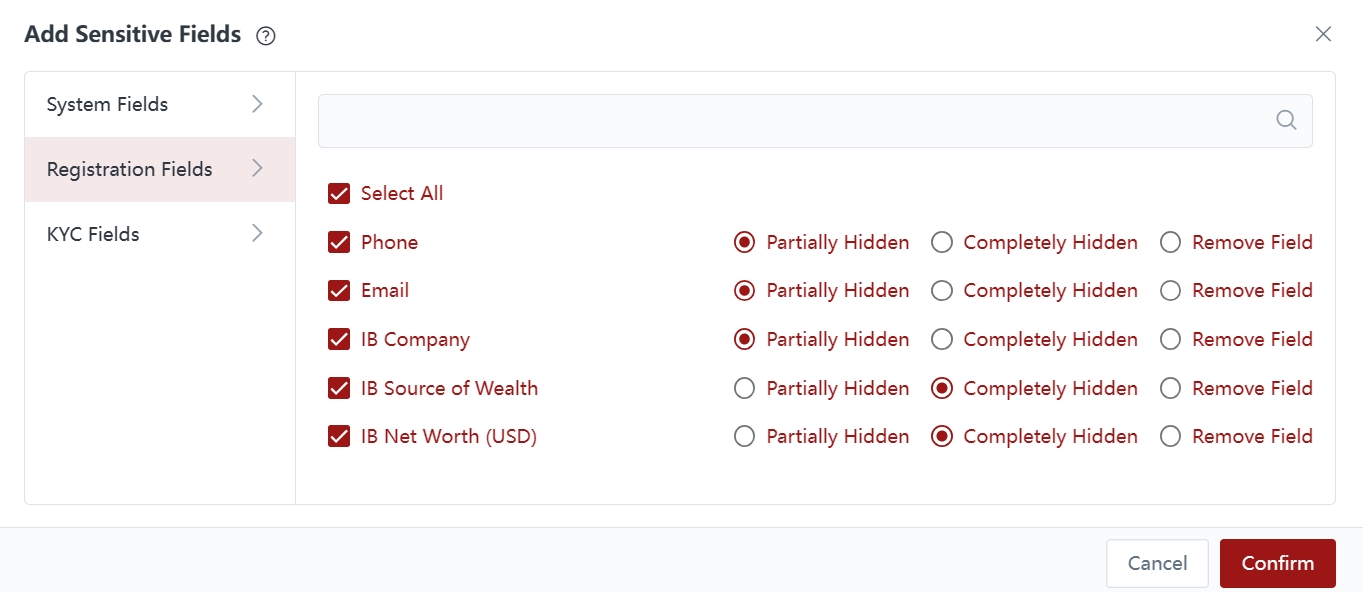Click the Cancel button
The height and width of the screenshot is (592, 1363).
(x=1157, y=563)
